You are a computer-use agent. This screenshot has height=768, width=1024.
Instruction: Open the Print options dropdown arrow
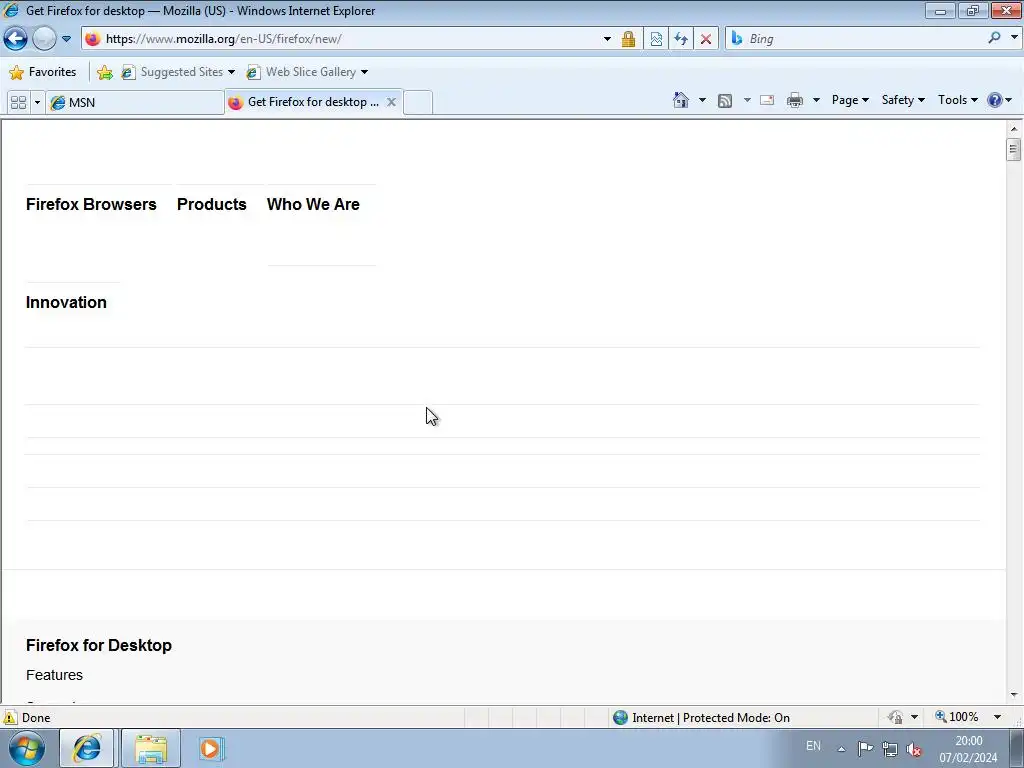(x=816, y=100)
